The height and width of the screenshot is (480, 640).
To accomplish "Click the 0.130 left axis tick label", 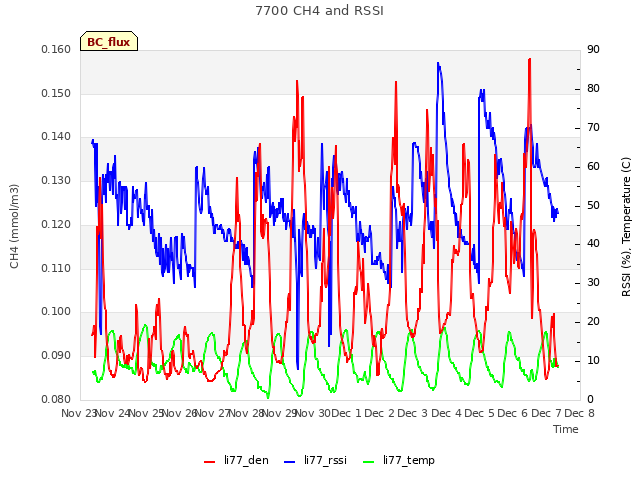I will click(56, 180).
